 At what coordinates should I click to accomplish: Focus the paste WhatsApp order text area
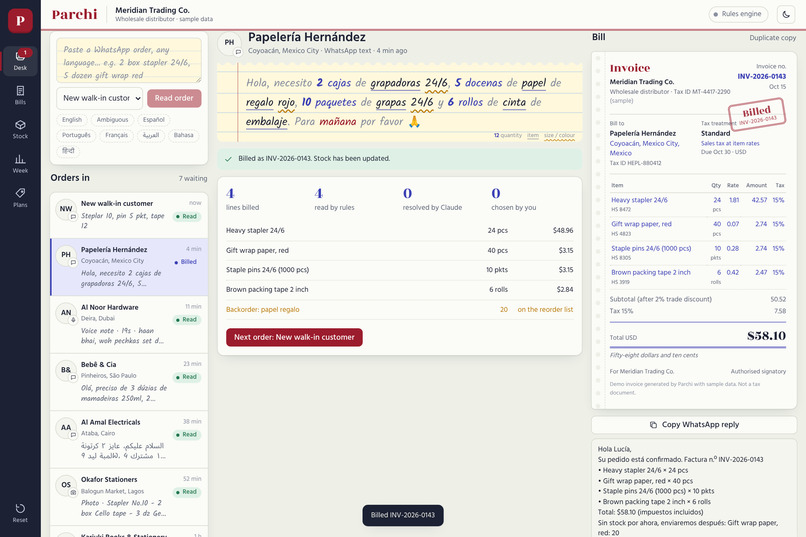[x=129, y=61]
